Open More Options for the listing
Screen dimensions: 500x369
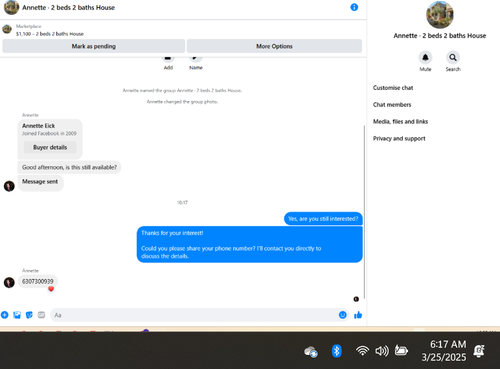[274, 46]
